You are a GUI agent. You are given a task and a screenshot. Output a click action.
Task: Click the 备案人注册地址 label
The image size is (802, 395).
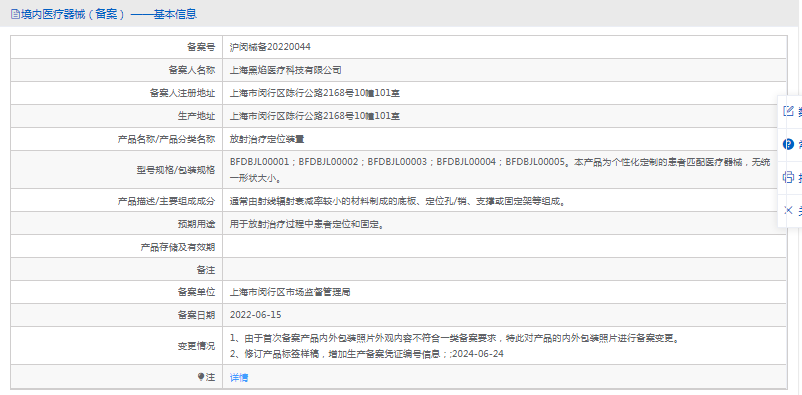coord(182,93)
